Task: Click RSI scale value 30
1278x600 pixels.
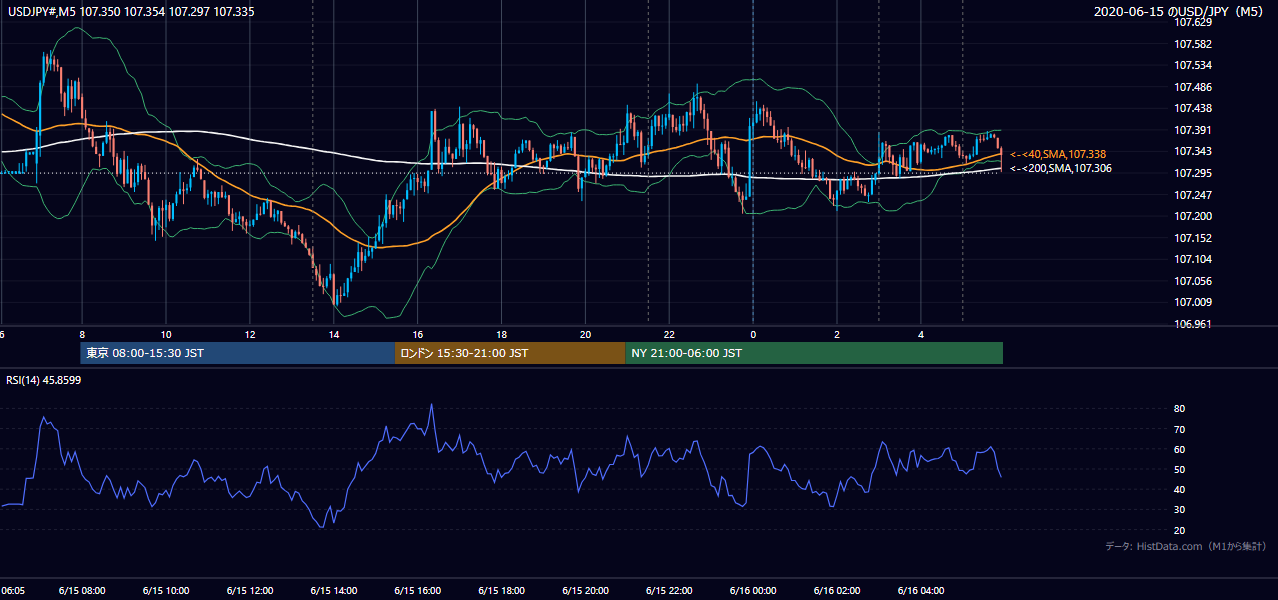Action: [1180, 510]
